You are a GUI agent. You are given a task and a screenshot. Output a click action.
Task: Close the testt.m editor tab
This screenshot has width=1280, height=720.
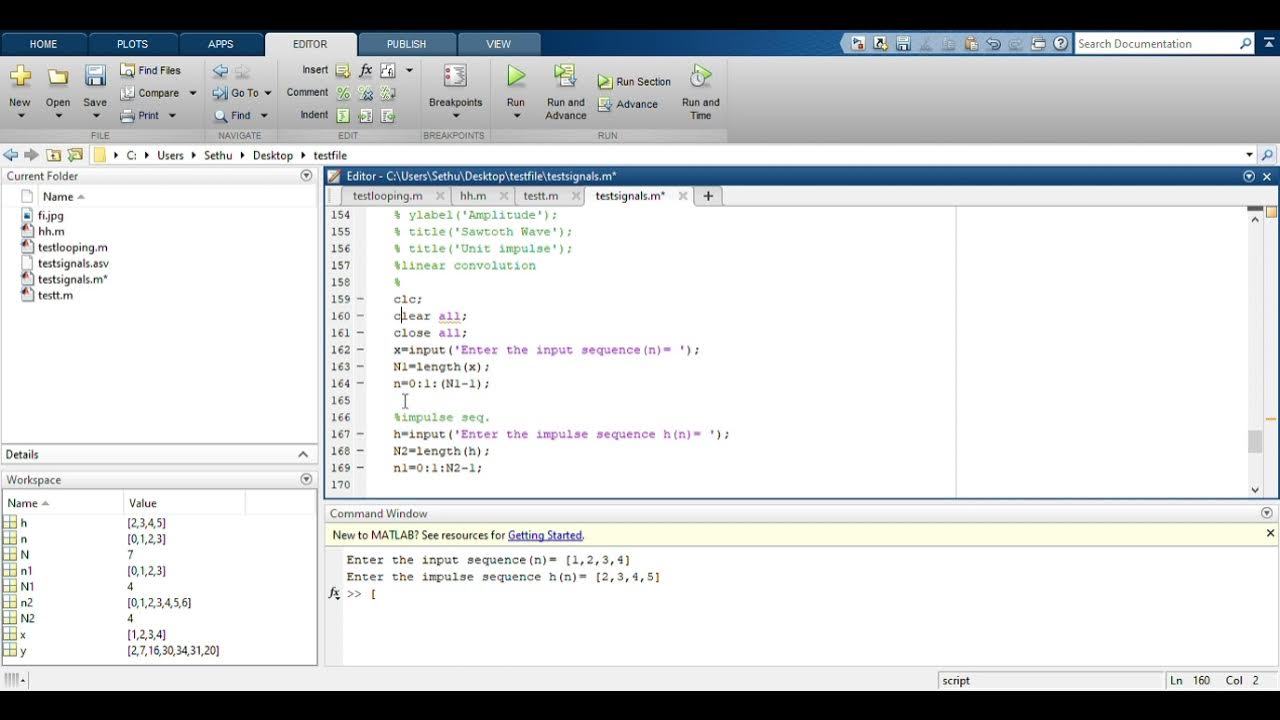coord(574,196)
